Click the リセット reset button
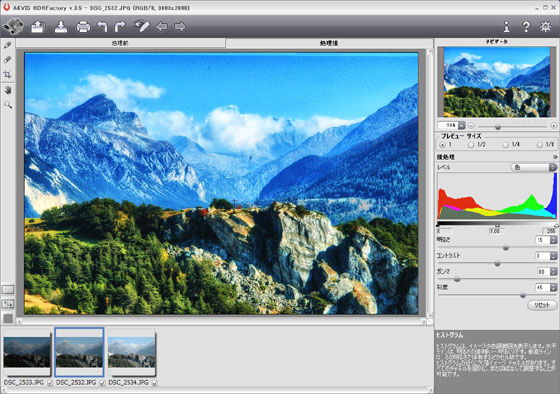 [x=542, y=305]
